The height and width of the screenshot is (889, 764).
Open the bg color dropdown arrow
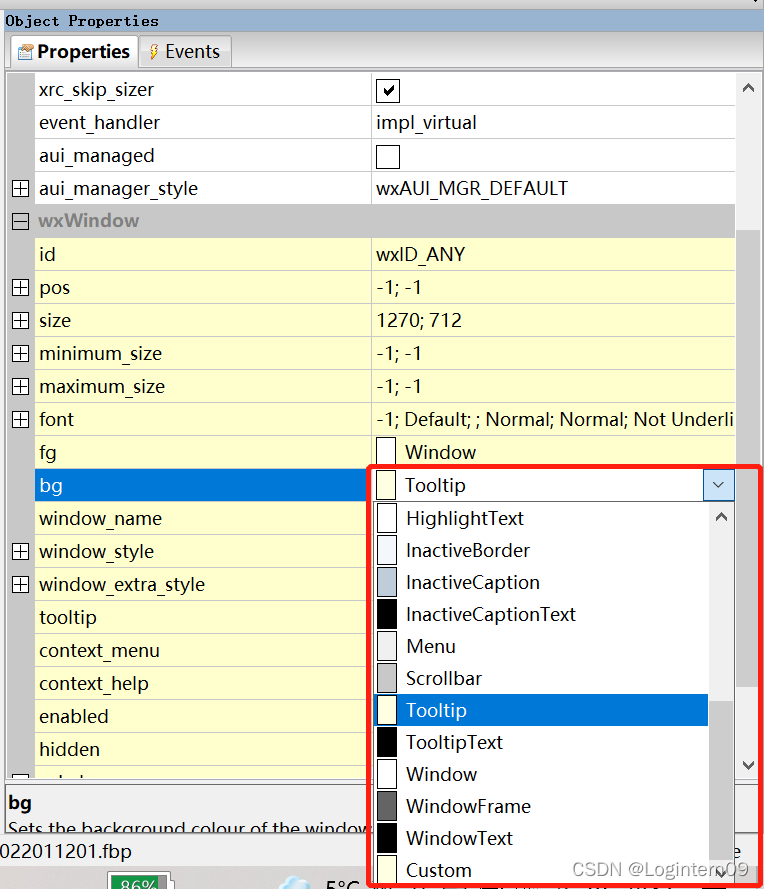coord(718,484)
